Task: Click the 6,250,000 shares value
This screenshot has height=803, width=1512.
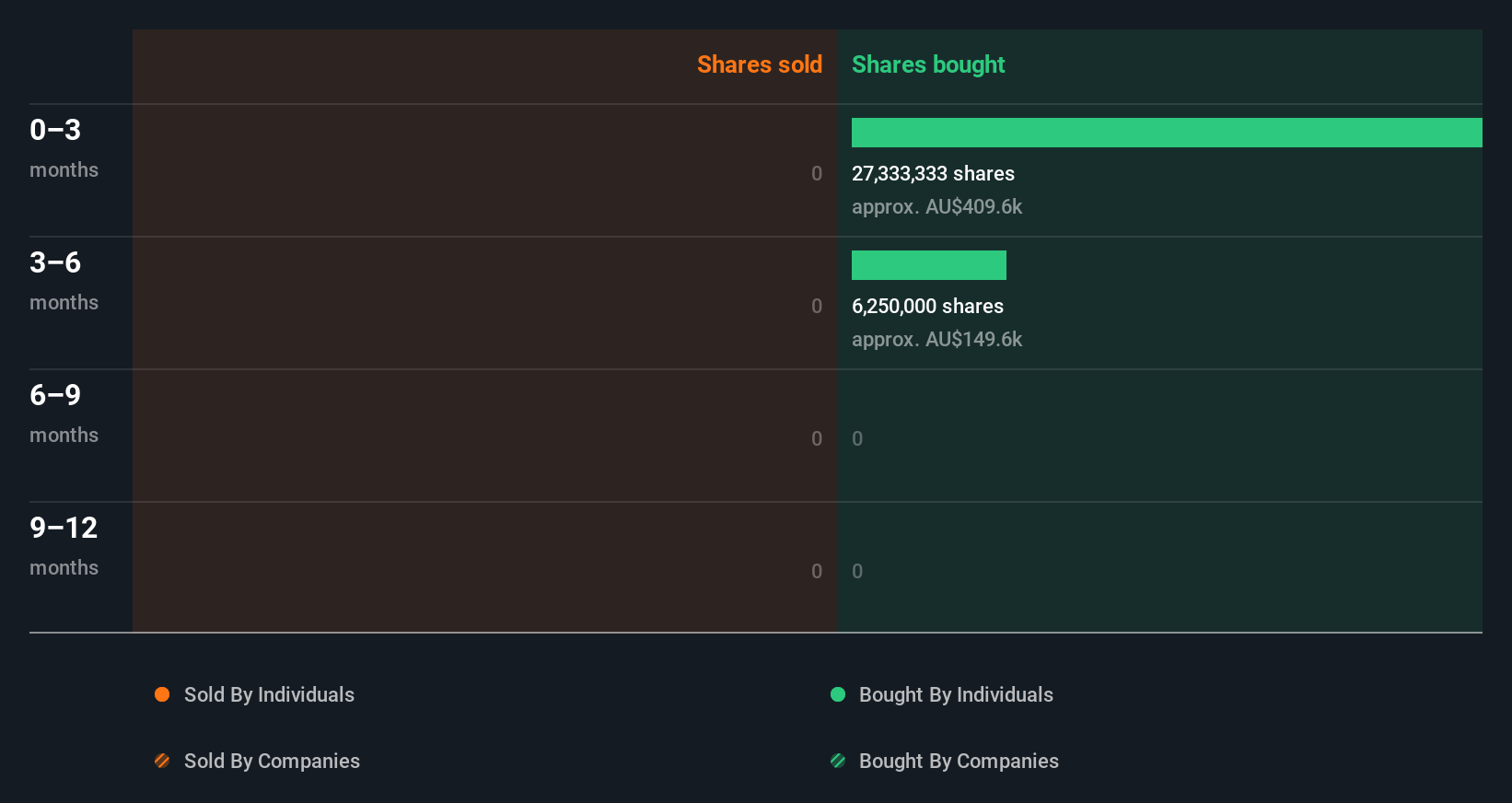Action: tap(927, 306)
